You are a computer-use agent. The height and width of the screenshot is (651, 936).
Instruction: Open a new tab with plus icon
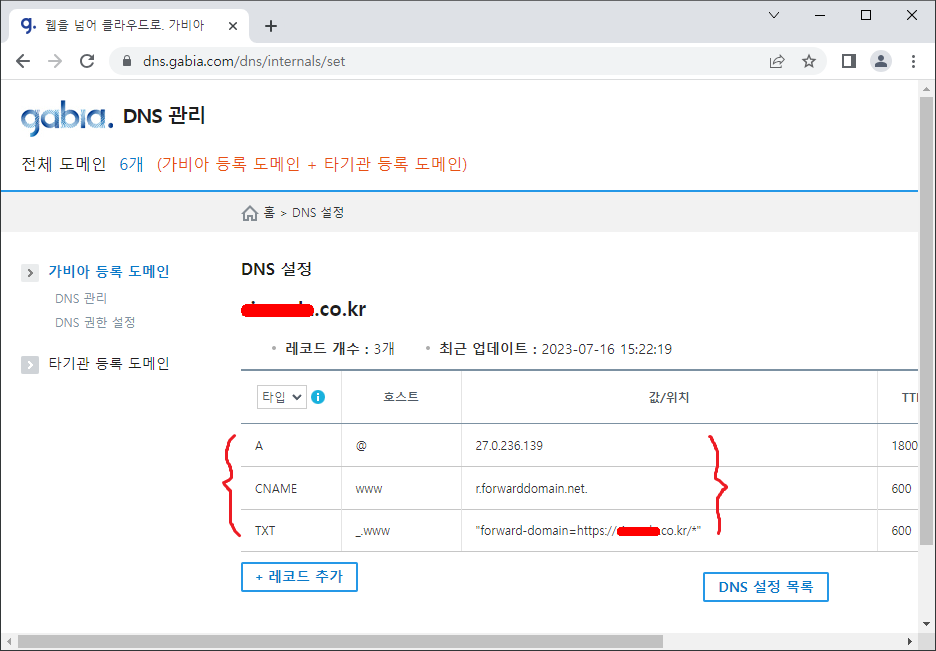click(x=271, y=26)
